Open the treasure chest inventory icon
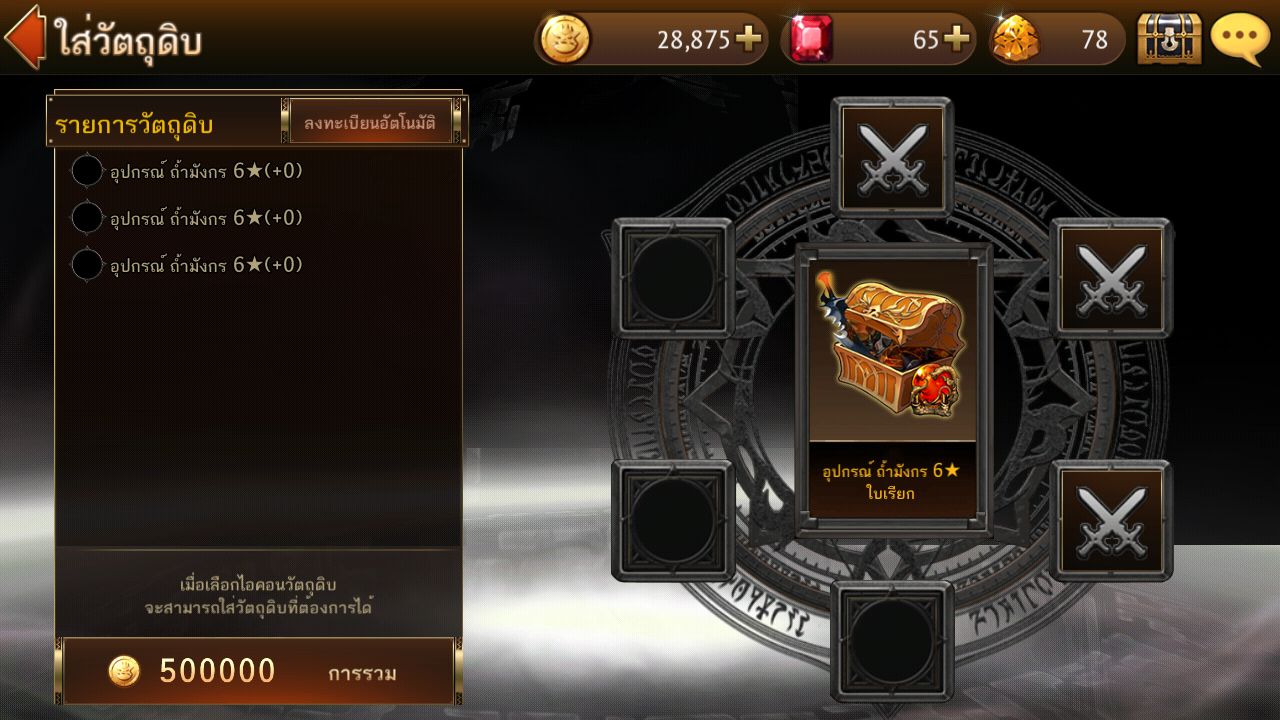 tap(1169, 39)
